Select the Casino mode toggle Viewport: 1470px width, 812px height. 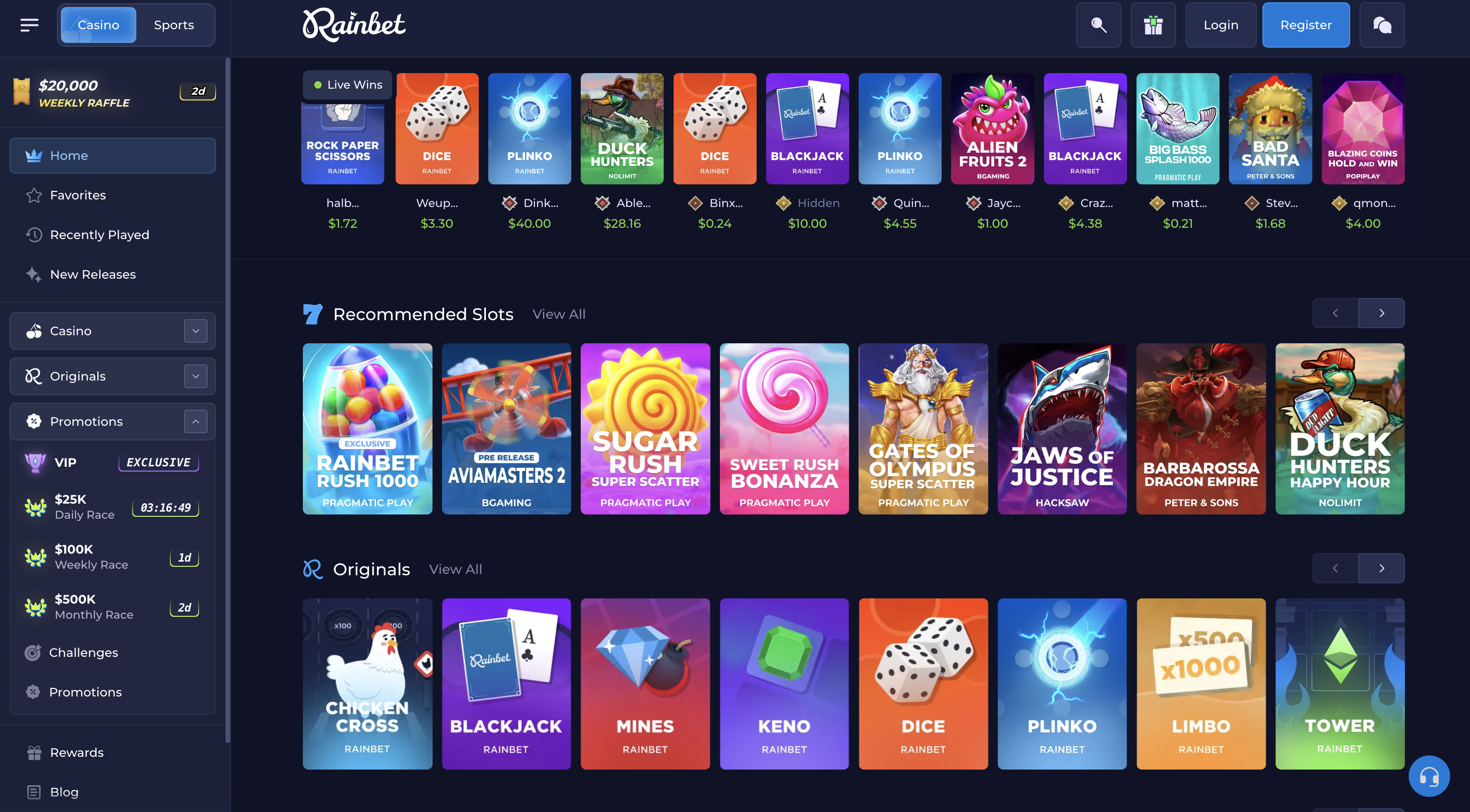(98, 25)
